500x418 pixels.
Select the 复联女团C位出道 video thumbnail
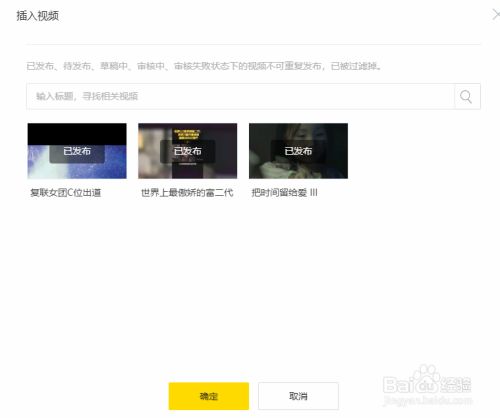click(77, 151)
